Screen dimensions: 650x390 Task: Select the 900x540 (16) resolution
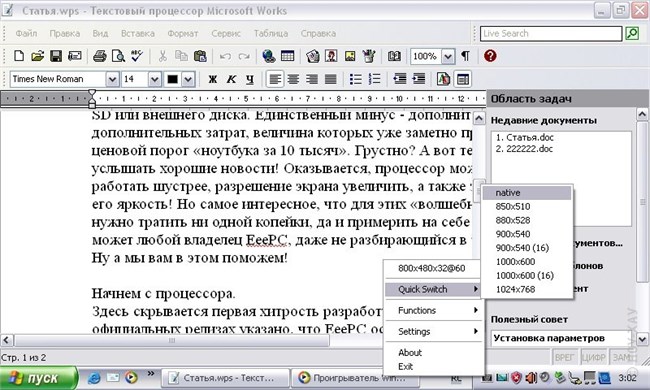pos(527,248)
